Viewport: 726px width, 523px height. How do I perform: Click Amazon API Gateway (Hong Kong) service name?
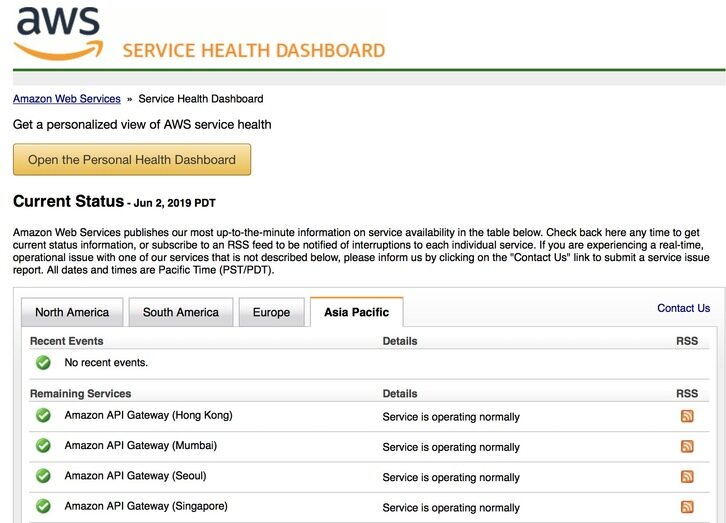[x=148, y=415]
